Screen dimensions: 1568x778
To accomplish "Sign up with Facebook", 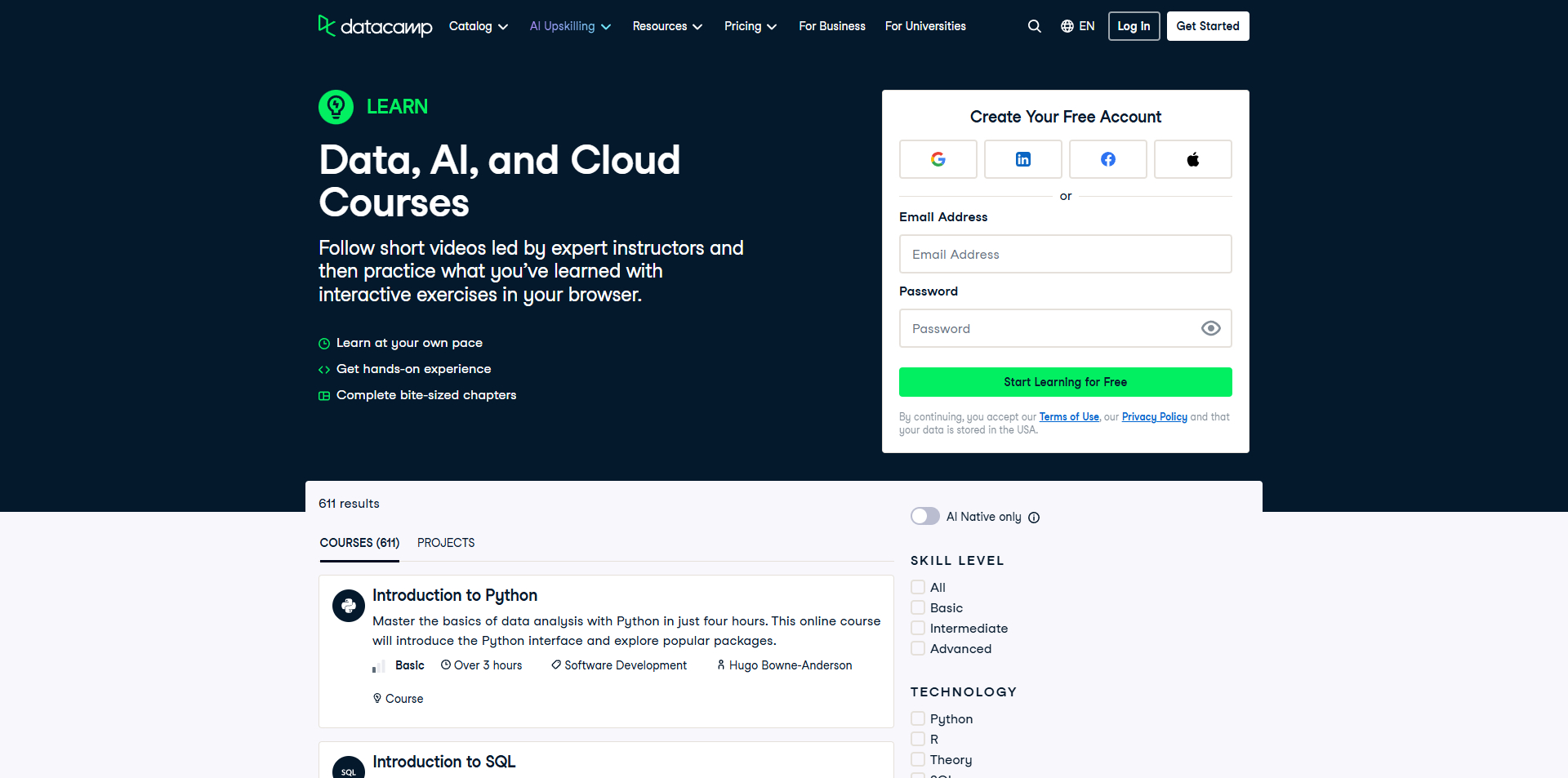I will 1107,159.
